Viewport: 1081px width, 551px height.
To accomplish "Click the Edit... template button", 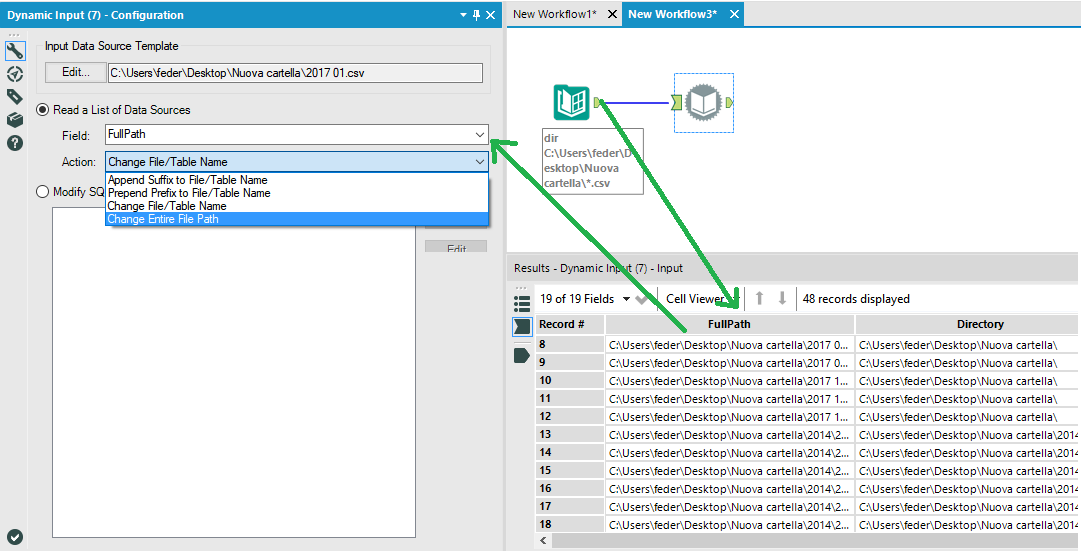I will [x=74, y=72].
